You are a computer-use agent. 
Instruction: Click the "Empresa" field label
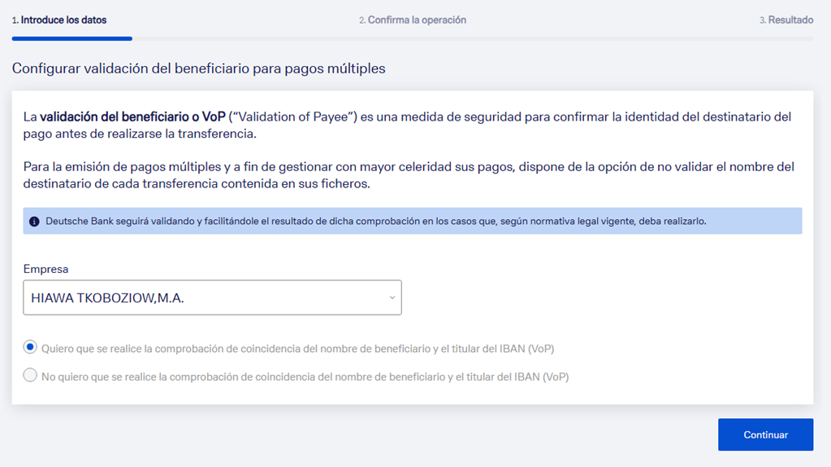click(x=46, y=269)
